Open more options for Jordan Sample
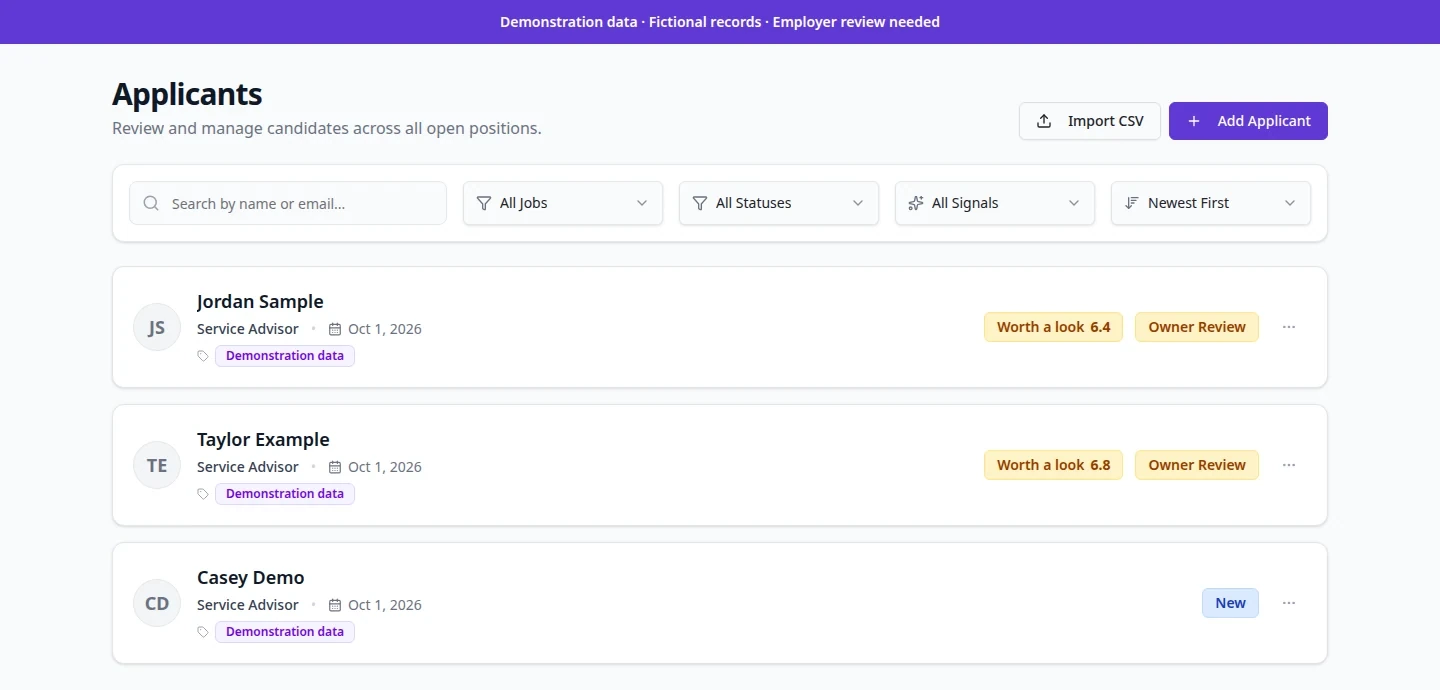 click(x=1289, y=327)
